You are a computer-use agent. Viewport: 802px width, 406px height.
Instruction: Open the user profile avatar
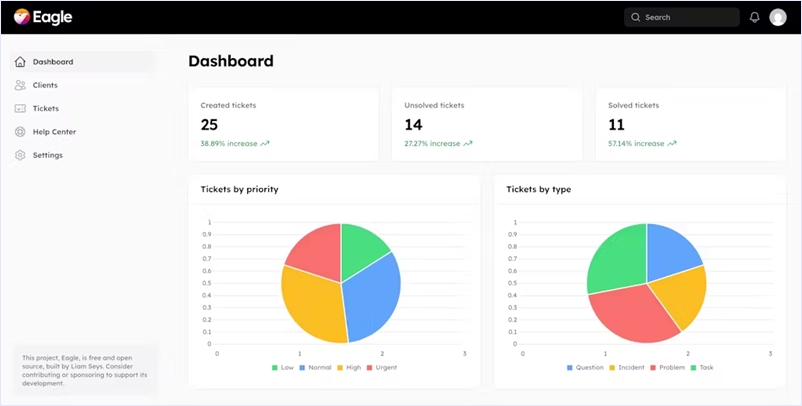click(778, 17)
